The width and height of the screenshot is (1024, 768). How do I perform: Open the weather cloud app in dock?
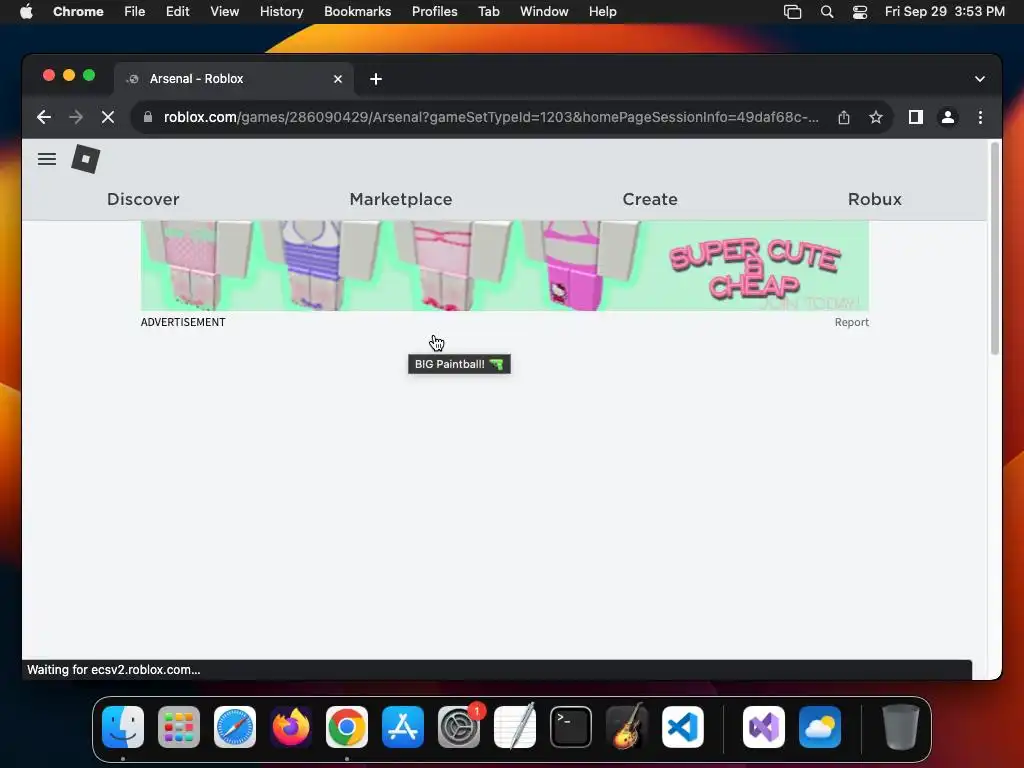point(820,727)
